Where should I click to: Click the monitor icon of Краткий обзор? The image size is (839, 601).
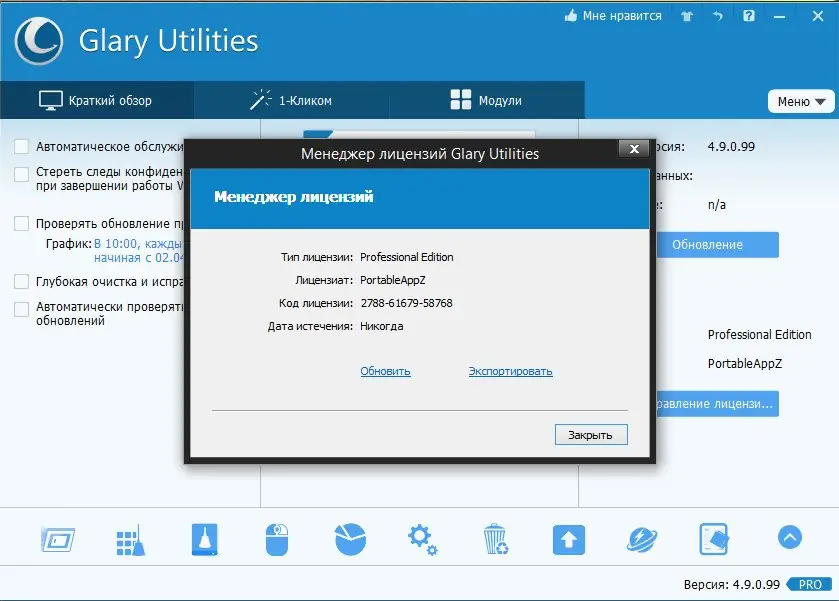50,100
